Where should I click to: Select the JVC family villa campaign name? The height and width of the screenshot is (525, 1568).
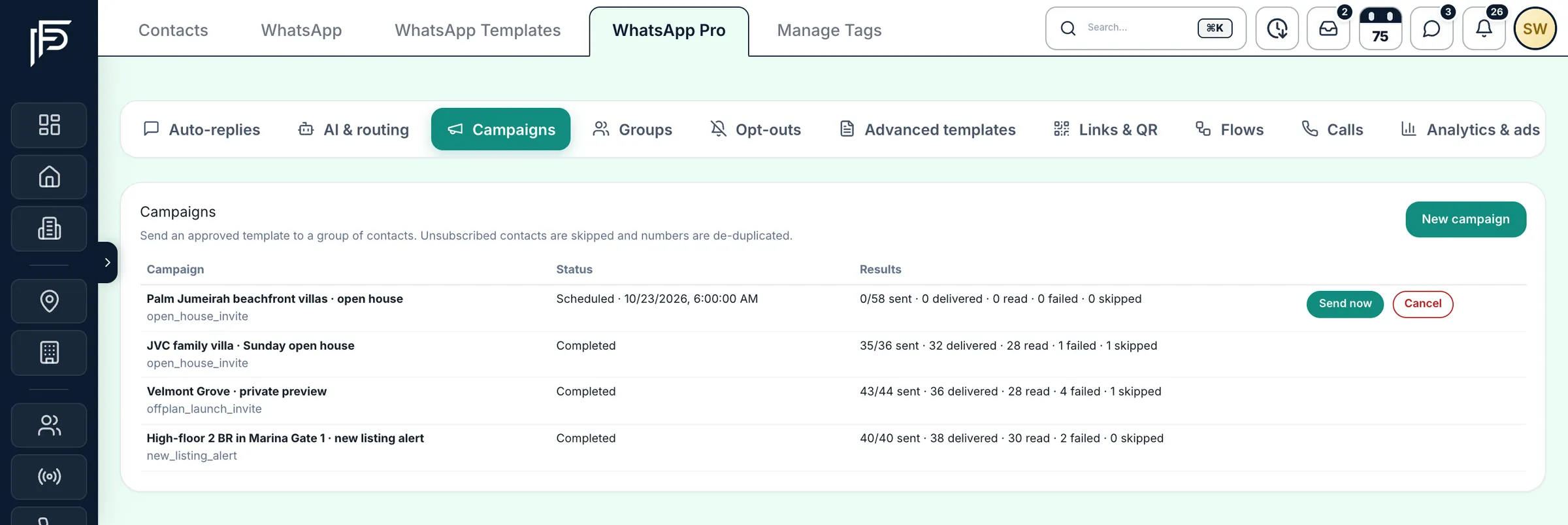[x=250, y=346]
